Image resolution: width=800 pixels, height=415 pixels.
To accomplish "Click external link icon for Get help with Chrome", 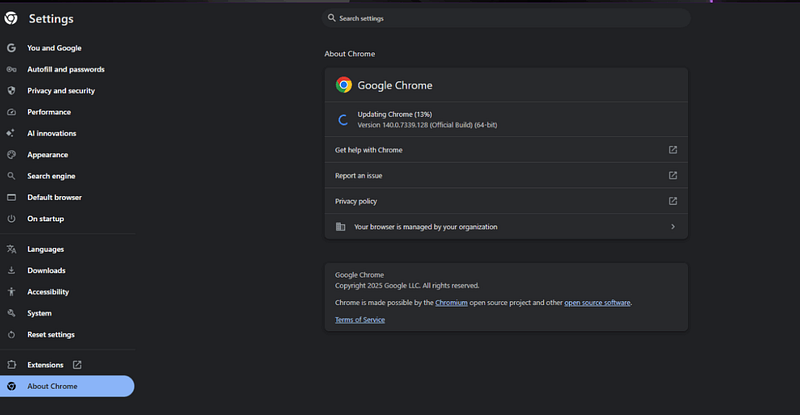I will pos(673,150).
